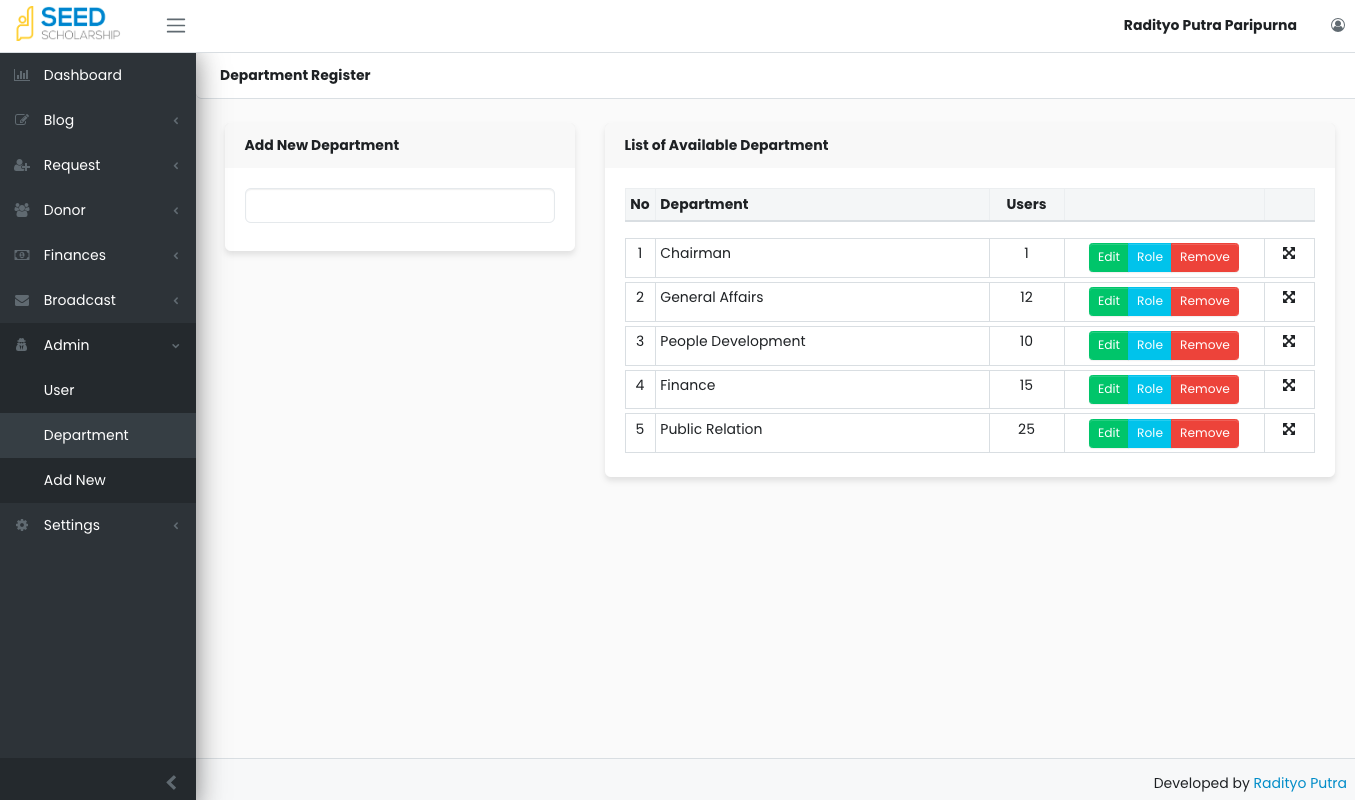Select the General Affairs name cell
The image size is (1355, 800).
(x=822, y=301)
